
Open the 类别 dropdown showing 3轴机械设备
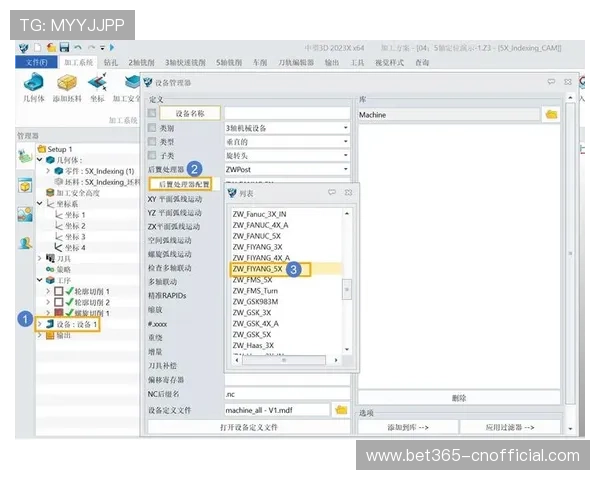[x=287, y=128]
